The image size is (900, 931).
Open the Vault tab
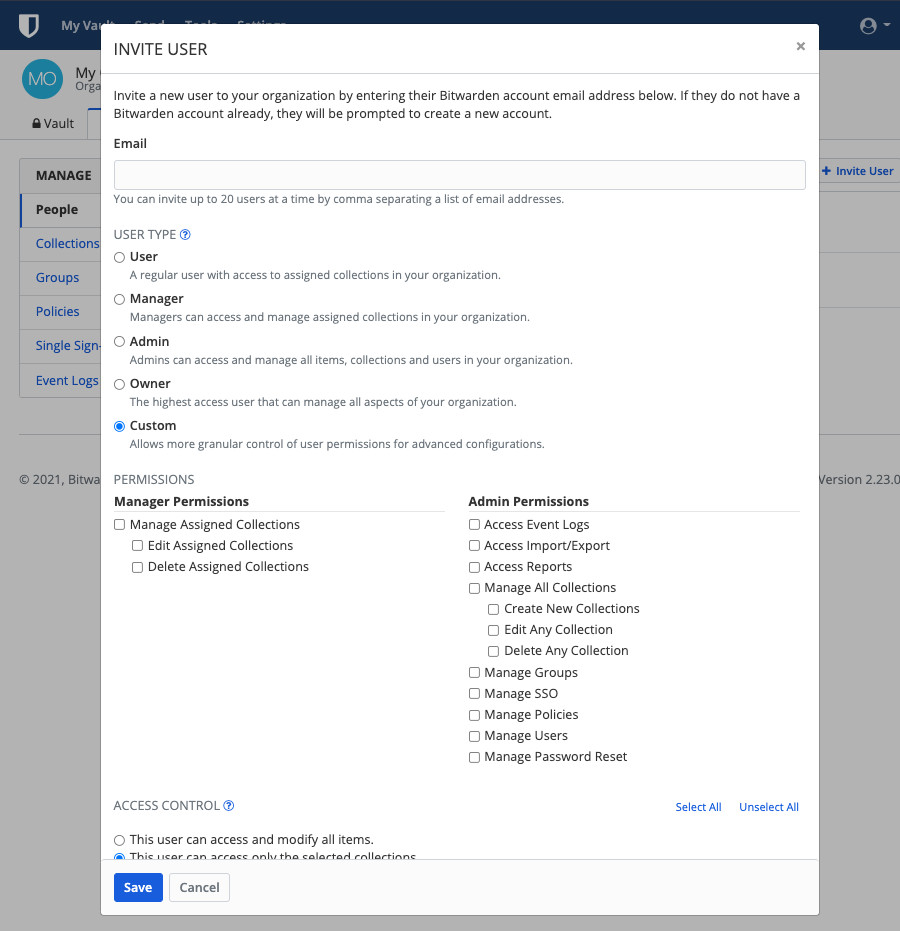tap(54, 124)
